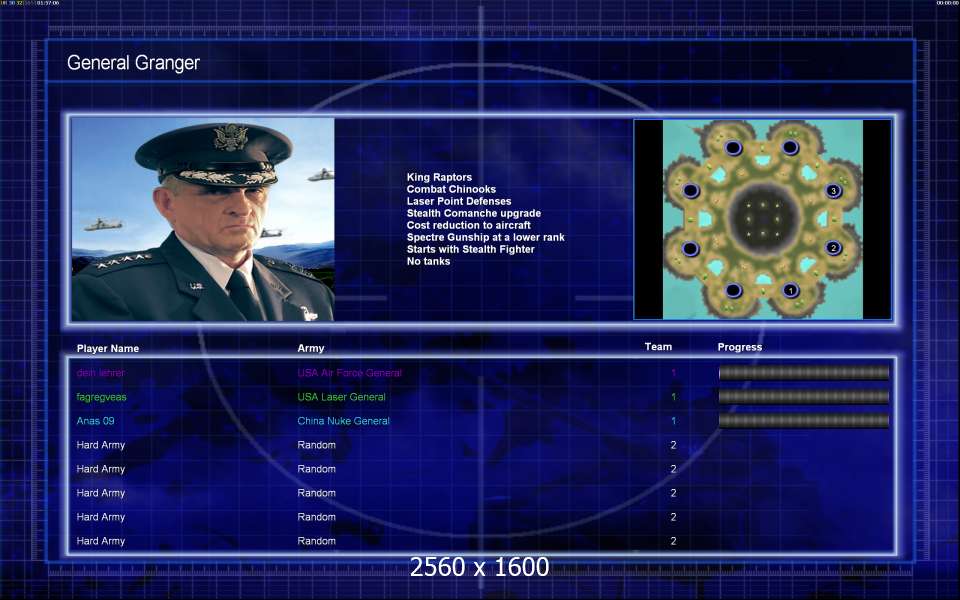
Task: Click the loading progress bar for dein lehrer
Action: (804, 372)
